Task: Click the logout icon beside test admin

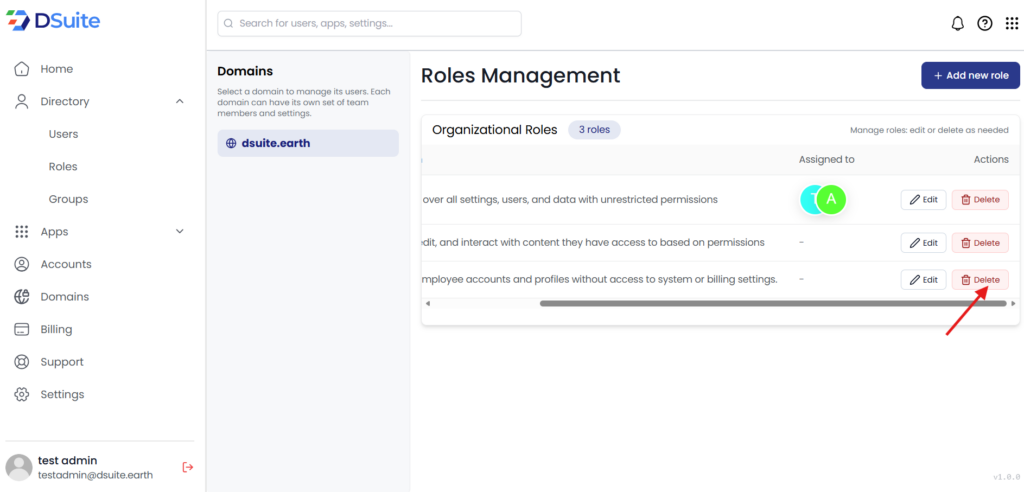Action: coord(187,467)
